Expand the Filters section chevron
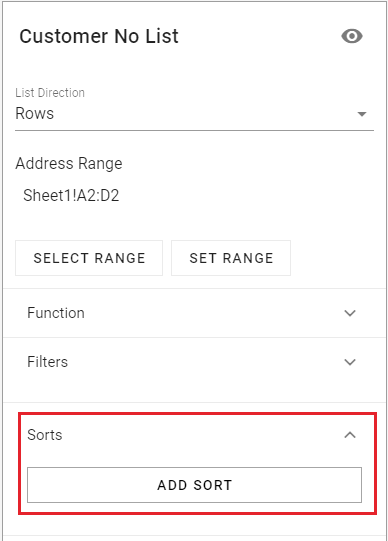The width and height of the screenshot is (388, 541). pyautogui.click(x=350, y=362)
